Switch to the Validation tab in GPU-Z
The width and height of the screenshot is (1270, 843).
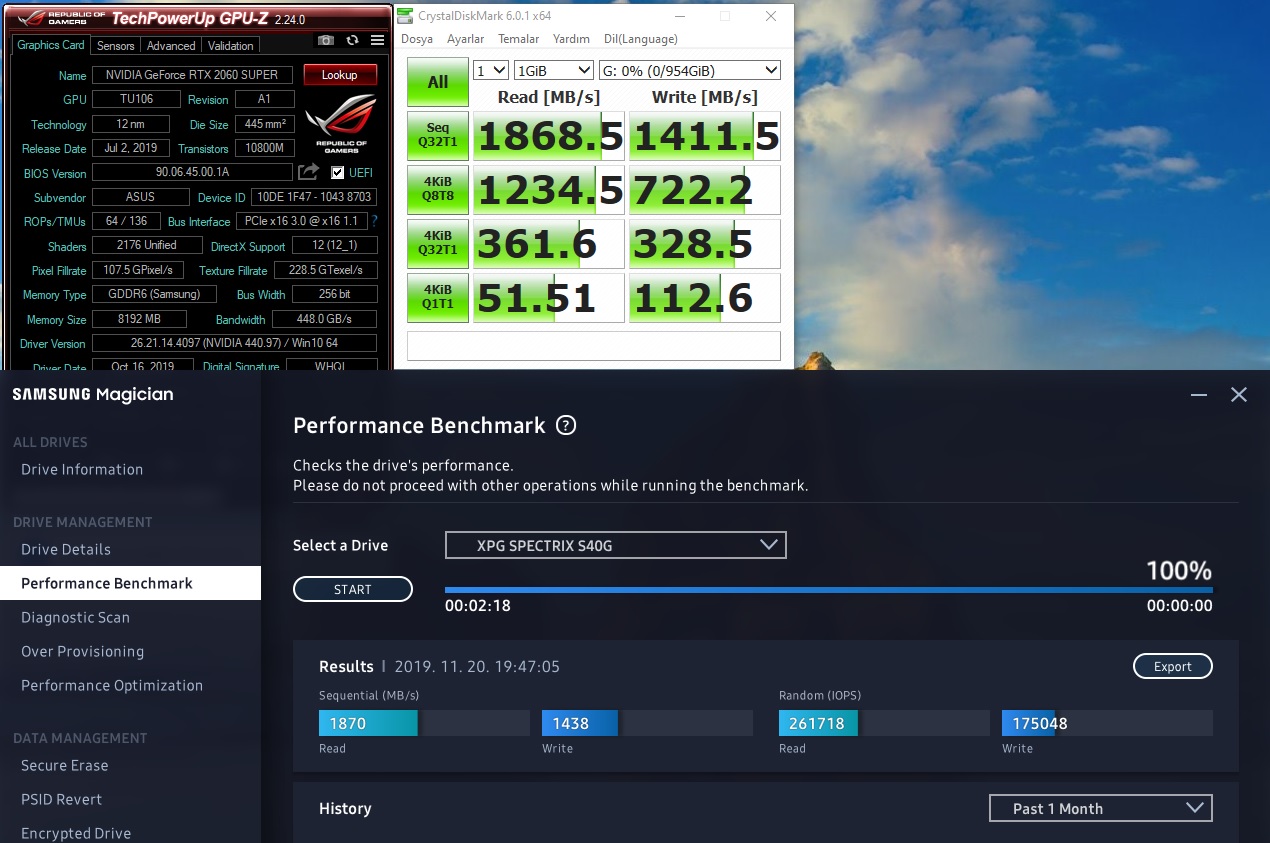pyautogui.click(x=231, y=46)
